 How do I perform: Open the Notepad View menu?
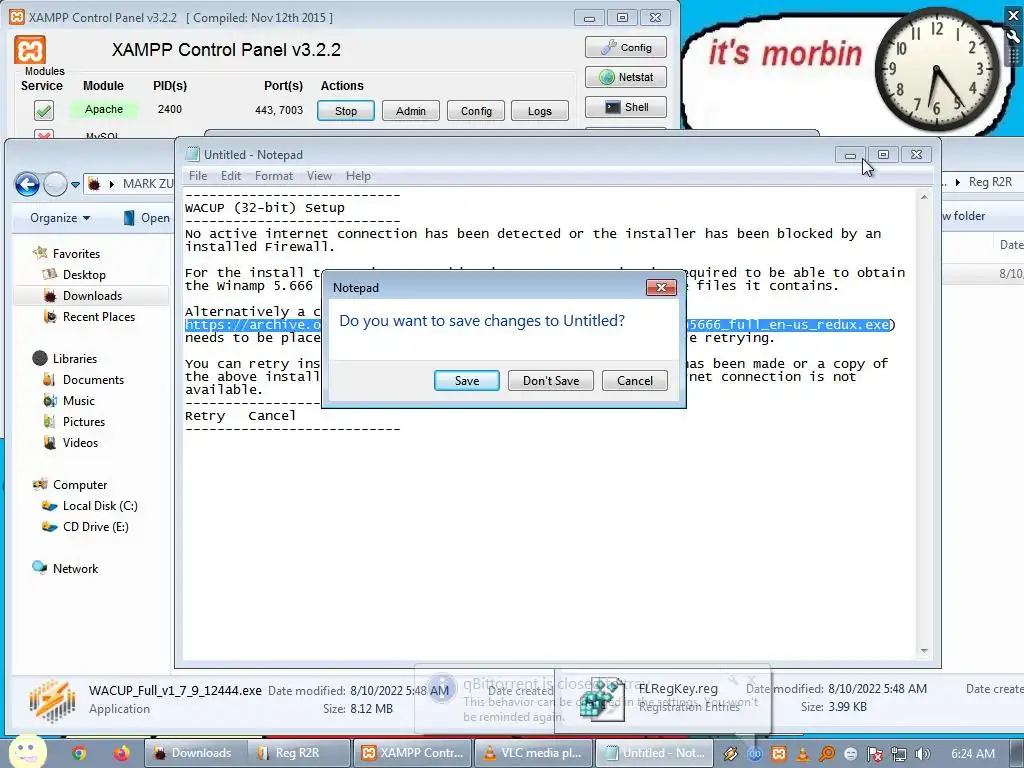tap(319, 176)
